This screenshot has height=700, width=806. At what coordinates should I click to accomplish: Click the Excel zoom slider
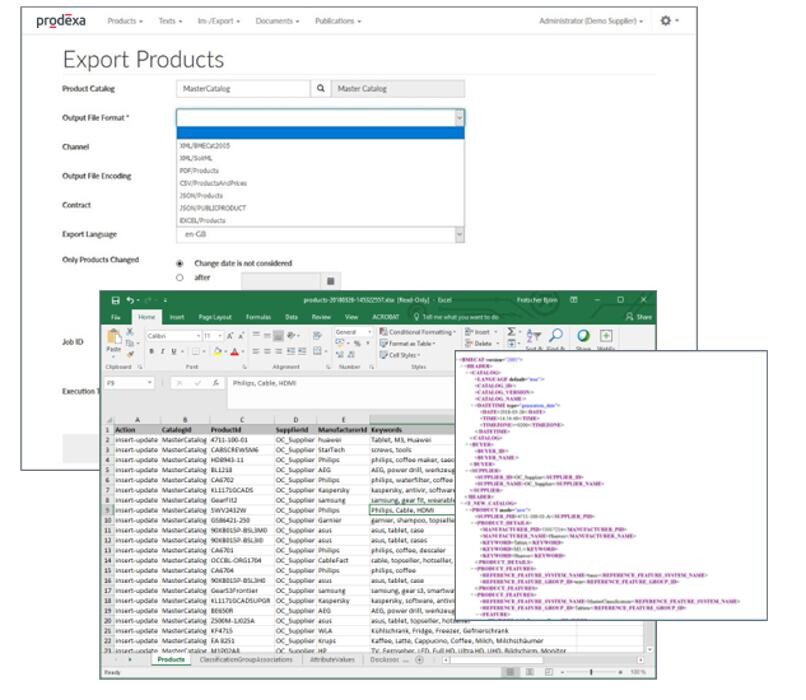(590, 673)
